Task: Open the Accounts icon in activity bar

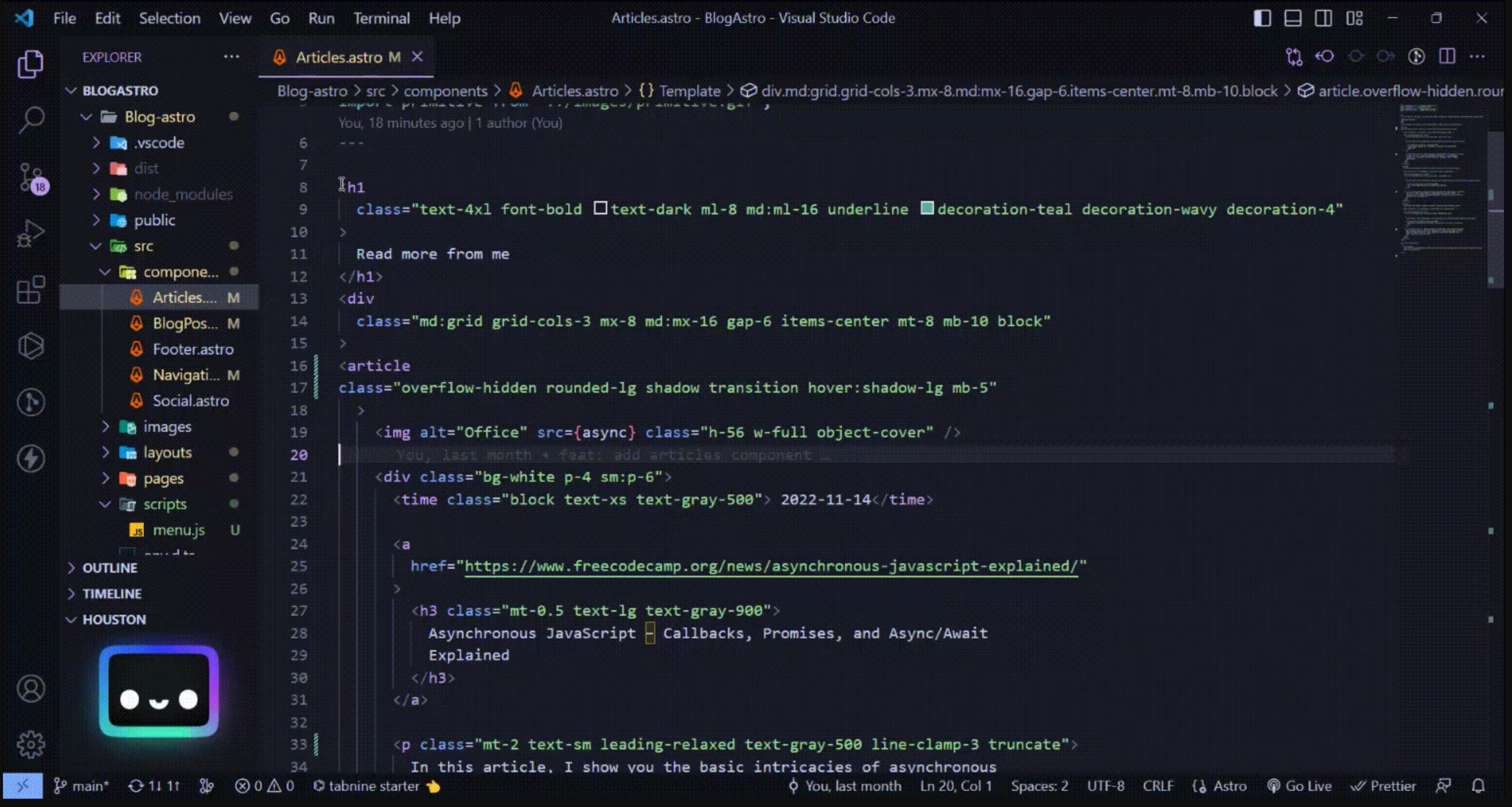Action: click(x=30, y=689)
